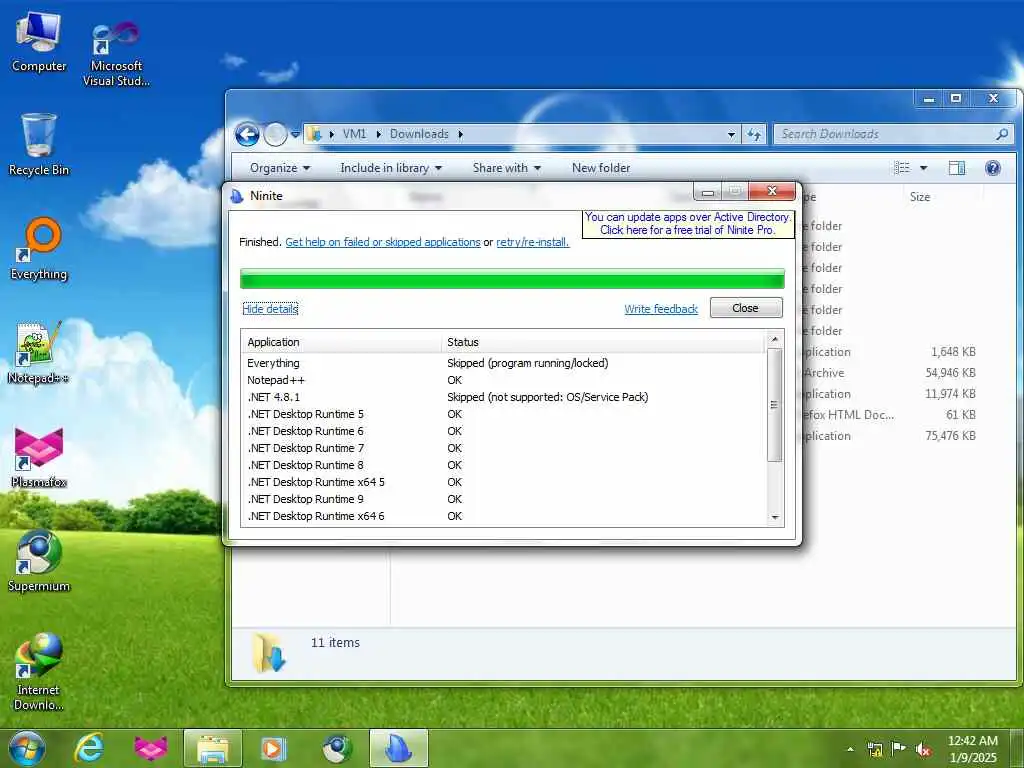Go back in the Explorer window
The image size is (1024, 768).
247,135
